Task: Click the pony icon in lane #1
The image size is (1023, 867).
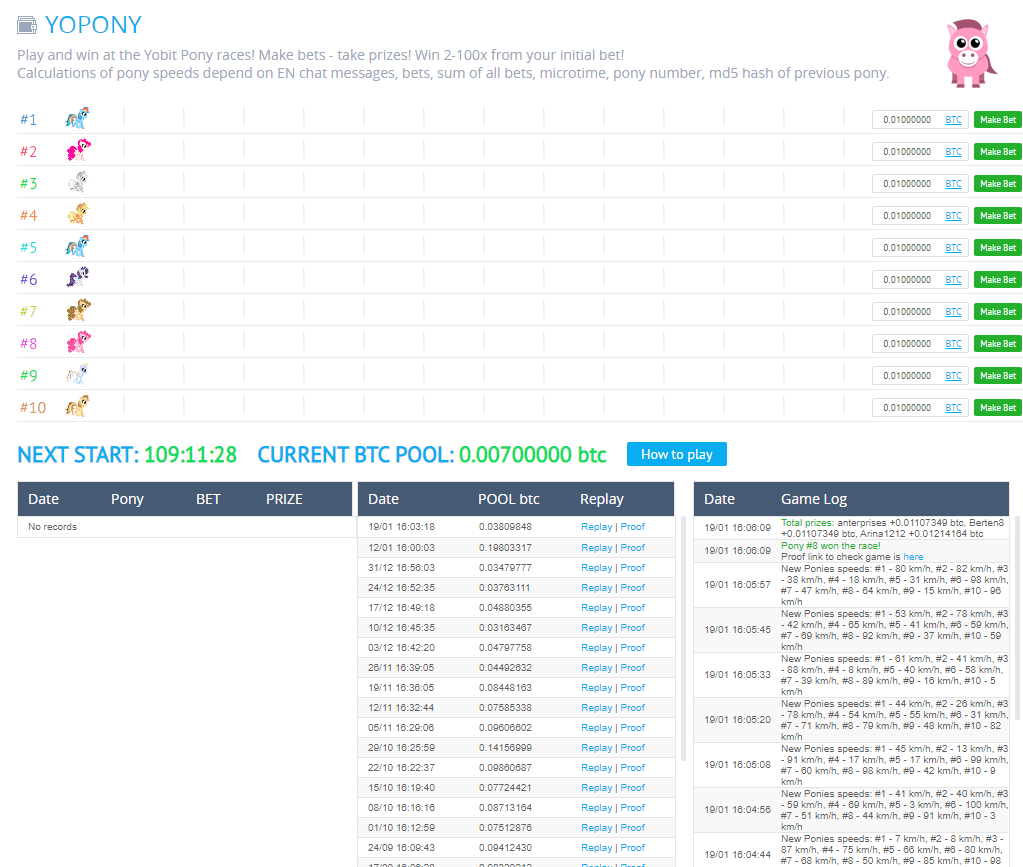Action: coord(77,119)
